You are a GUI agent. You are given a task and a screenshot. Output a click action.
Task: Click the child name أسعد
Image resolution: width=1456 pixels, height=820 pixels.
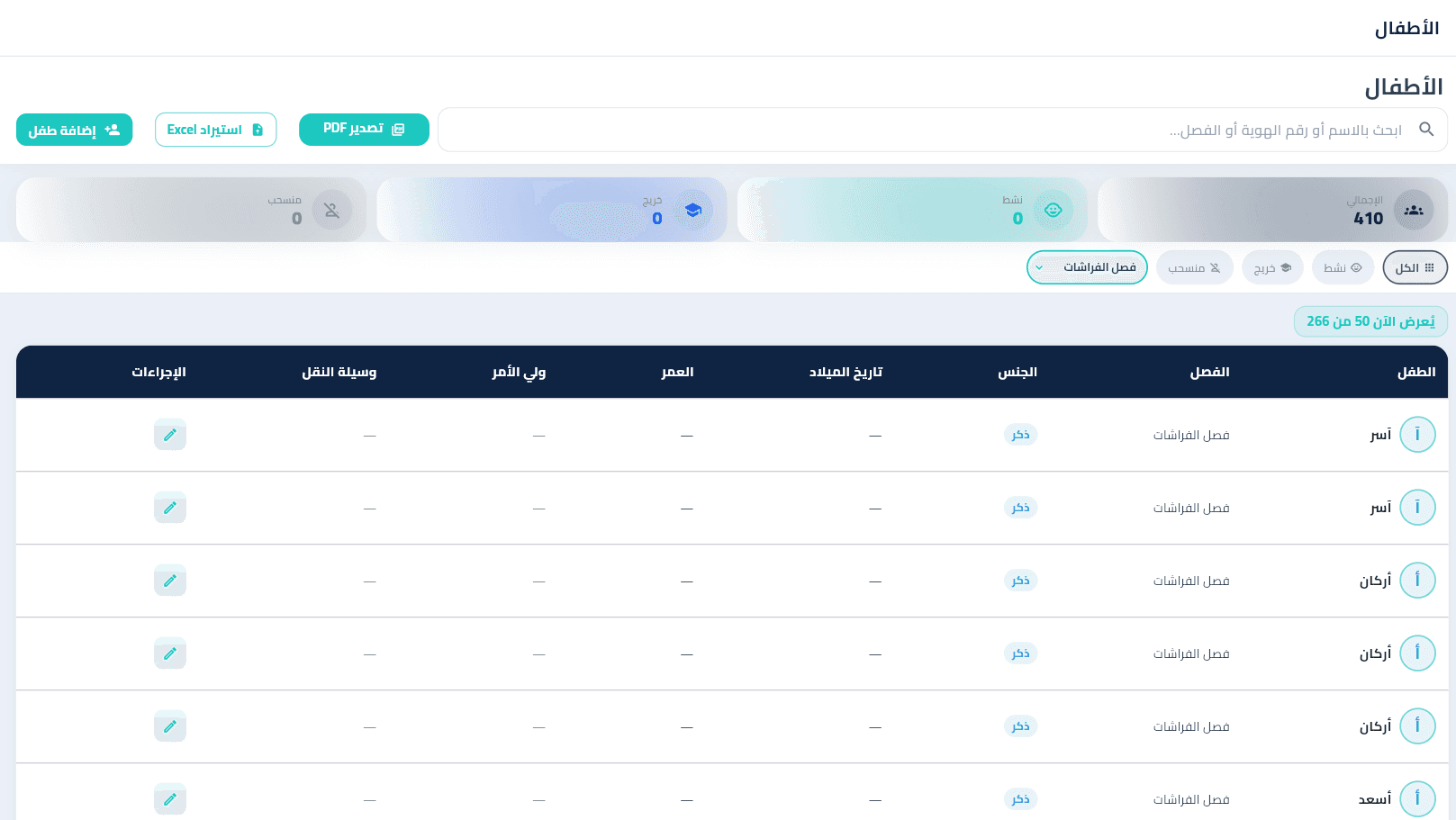pos(1375,799)
